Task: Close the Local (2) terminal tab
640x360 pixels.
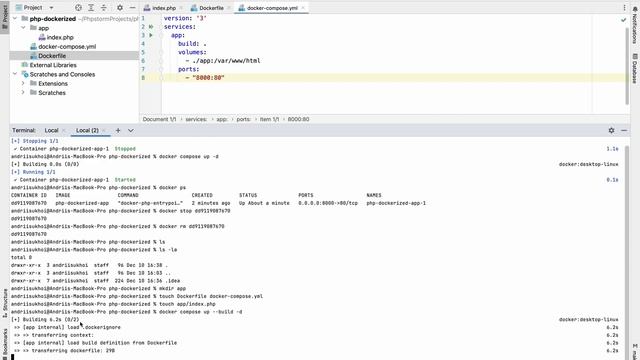Action: coord(104,130)
